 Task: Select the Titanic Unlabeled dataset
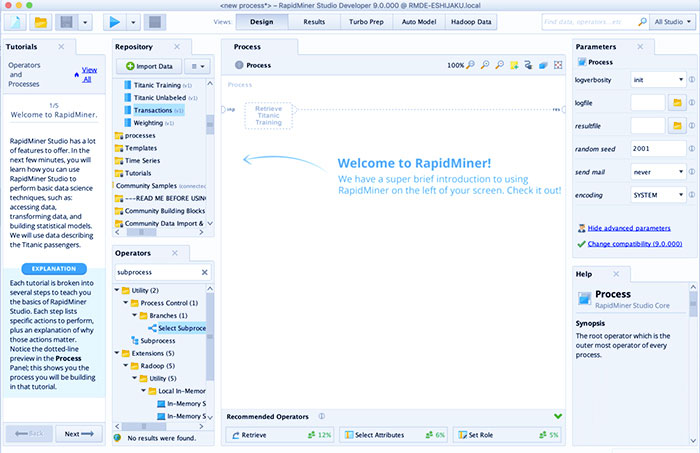160,97
